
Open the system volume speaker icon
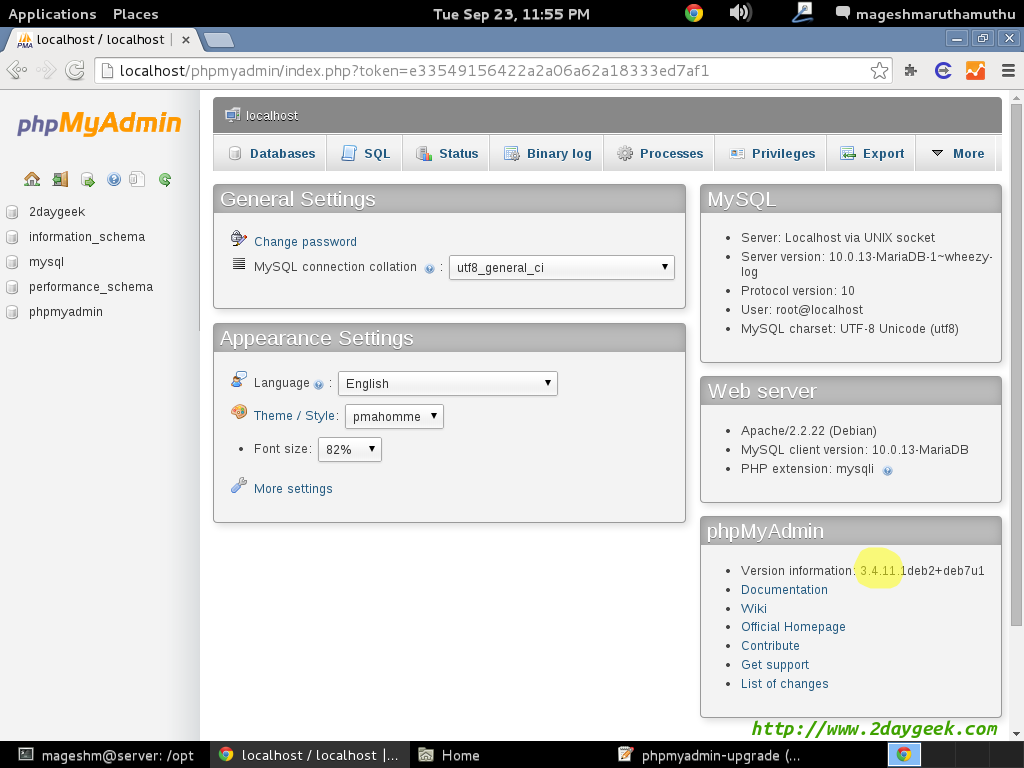tap(740, 13)
